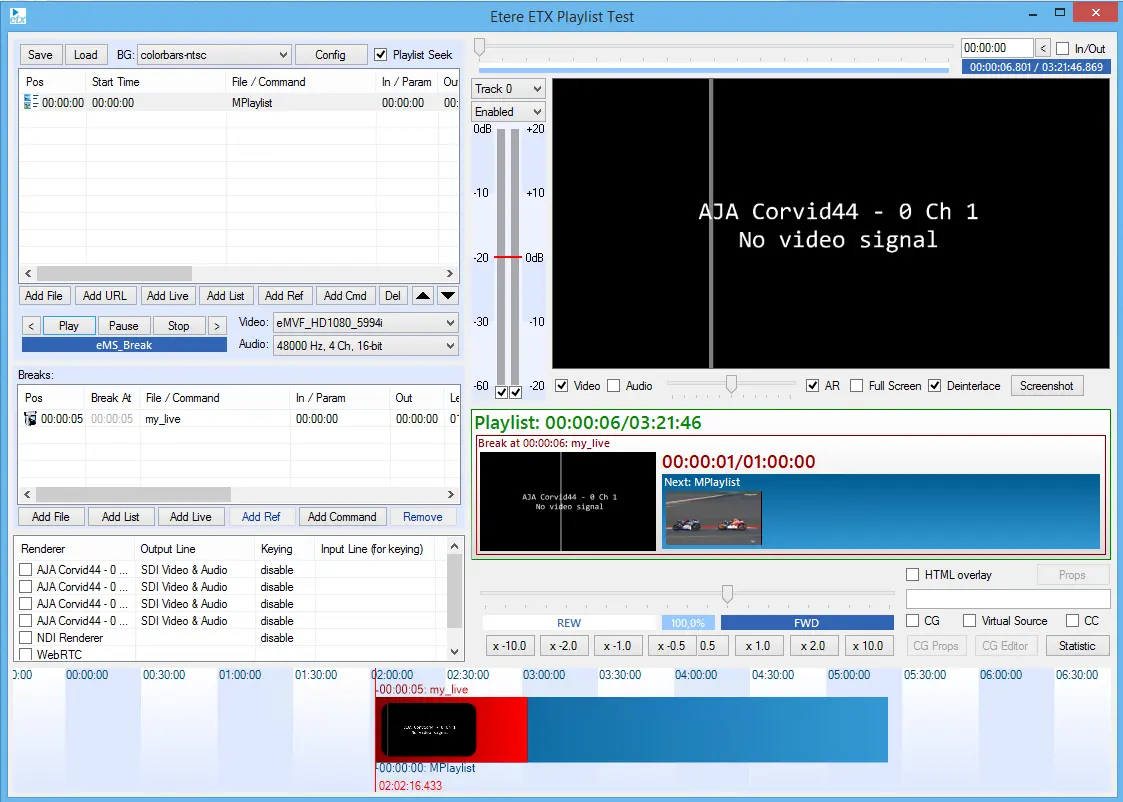Click the Next: MPlaylist racing thumbnail
This screenshot has width=1123, height=802.
[713, 518]
